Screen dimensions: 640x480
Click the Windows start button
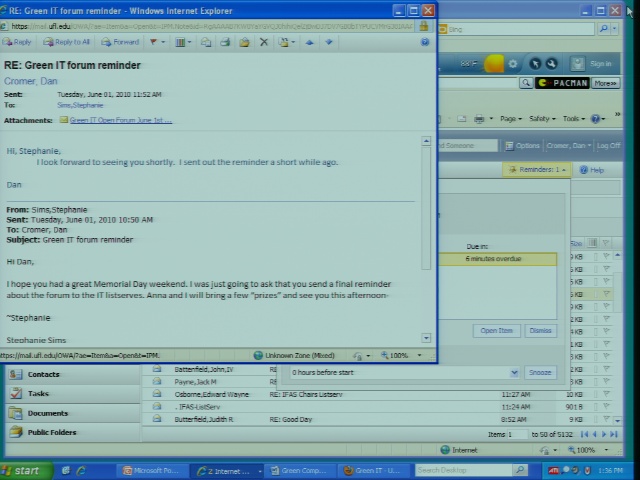click(x=27, y=471)
